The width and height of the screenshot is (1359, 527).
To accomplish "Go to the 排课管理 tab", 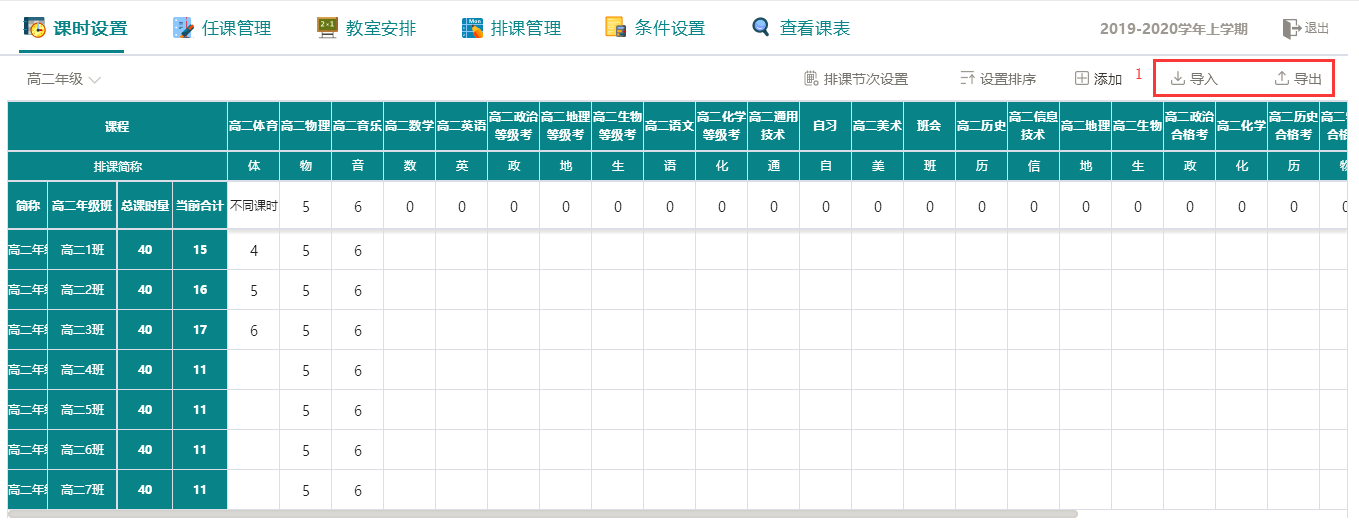I will tap(511, 28).
